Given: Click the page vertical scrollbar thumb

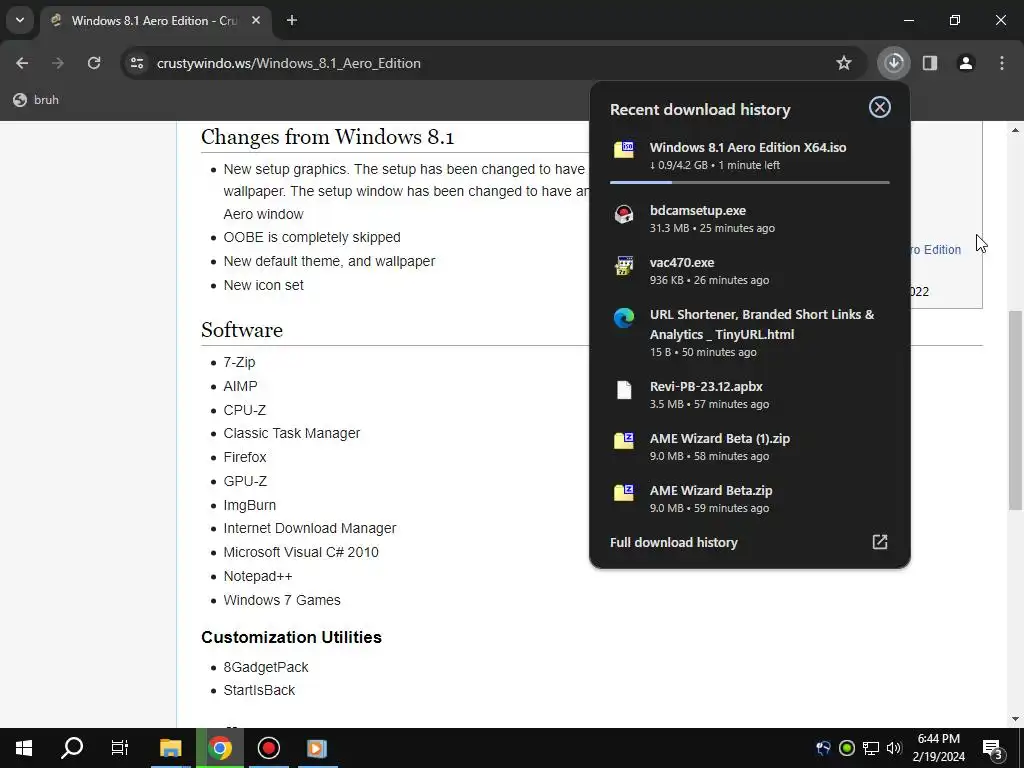Looking at the screenshot, I should 1015,410.
